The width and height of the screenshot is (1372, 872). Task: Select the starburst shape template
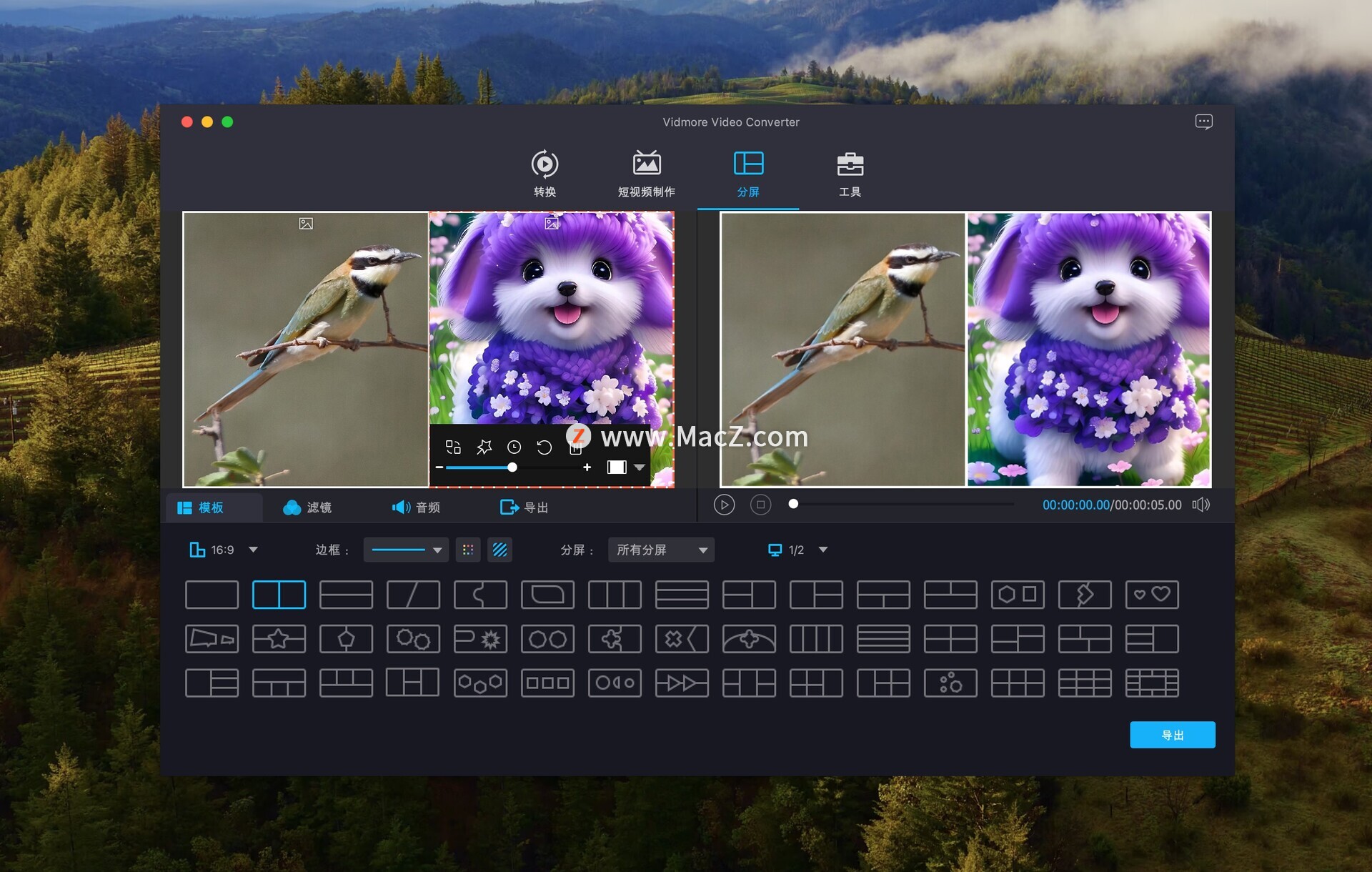point(480,639)
